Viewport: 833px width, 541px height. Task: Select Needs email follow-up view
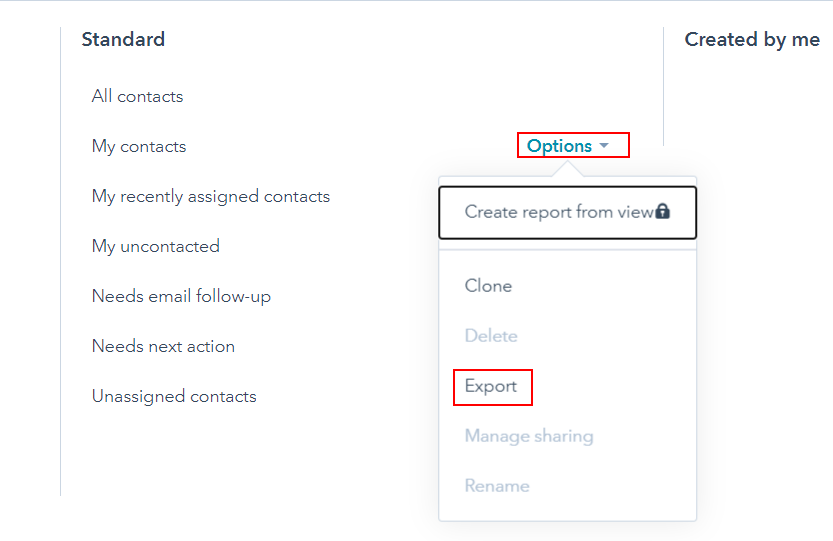[x=181, y=296]
